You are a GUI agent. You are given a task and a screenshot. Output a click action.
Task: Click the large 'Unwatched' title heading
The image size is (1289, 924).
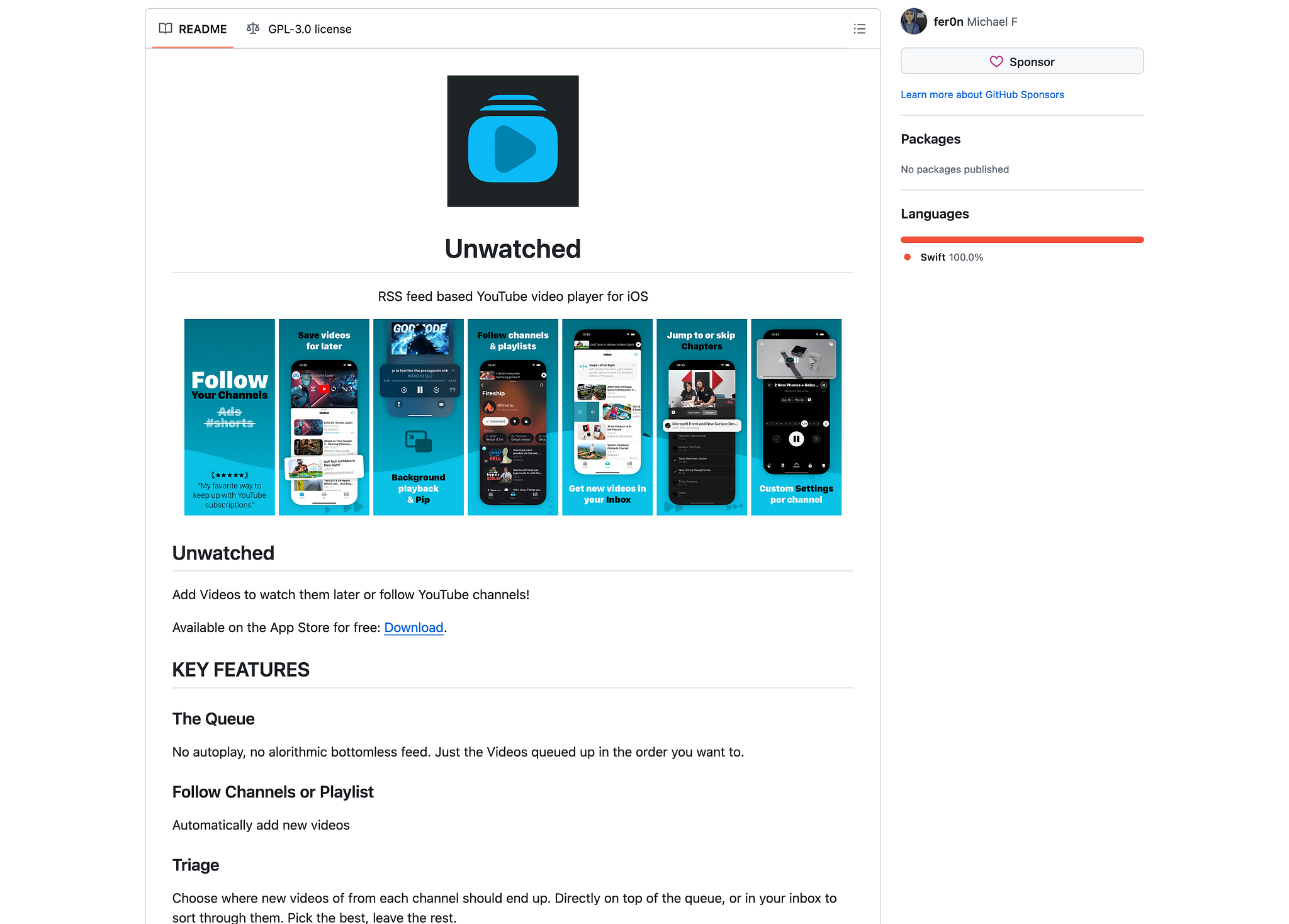[513, 249]
